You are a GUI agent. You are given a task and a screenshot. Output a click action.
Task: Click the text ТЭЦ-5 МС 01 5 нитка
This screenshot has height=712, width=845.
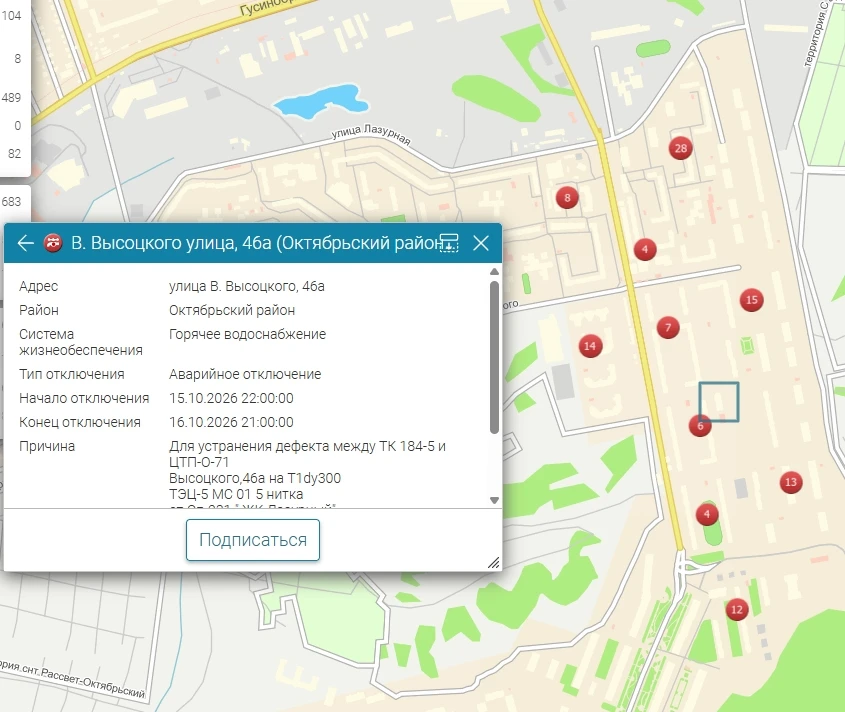point(236,494)
